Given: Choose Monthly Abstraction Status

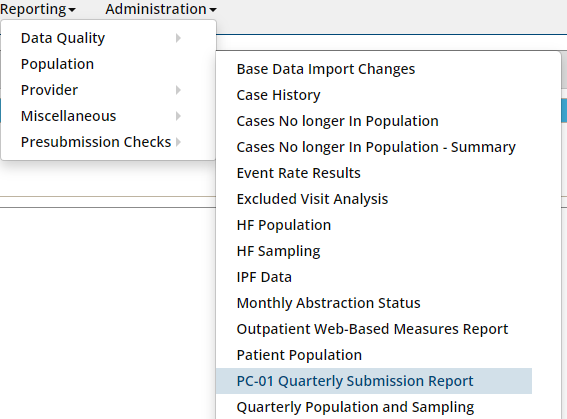Looking at the screenshot, I should click(x=328, y=303).
